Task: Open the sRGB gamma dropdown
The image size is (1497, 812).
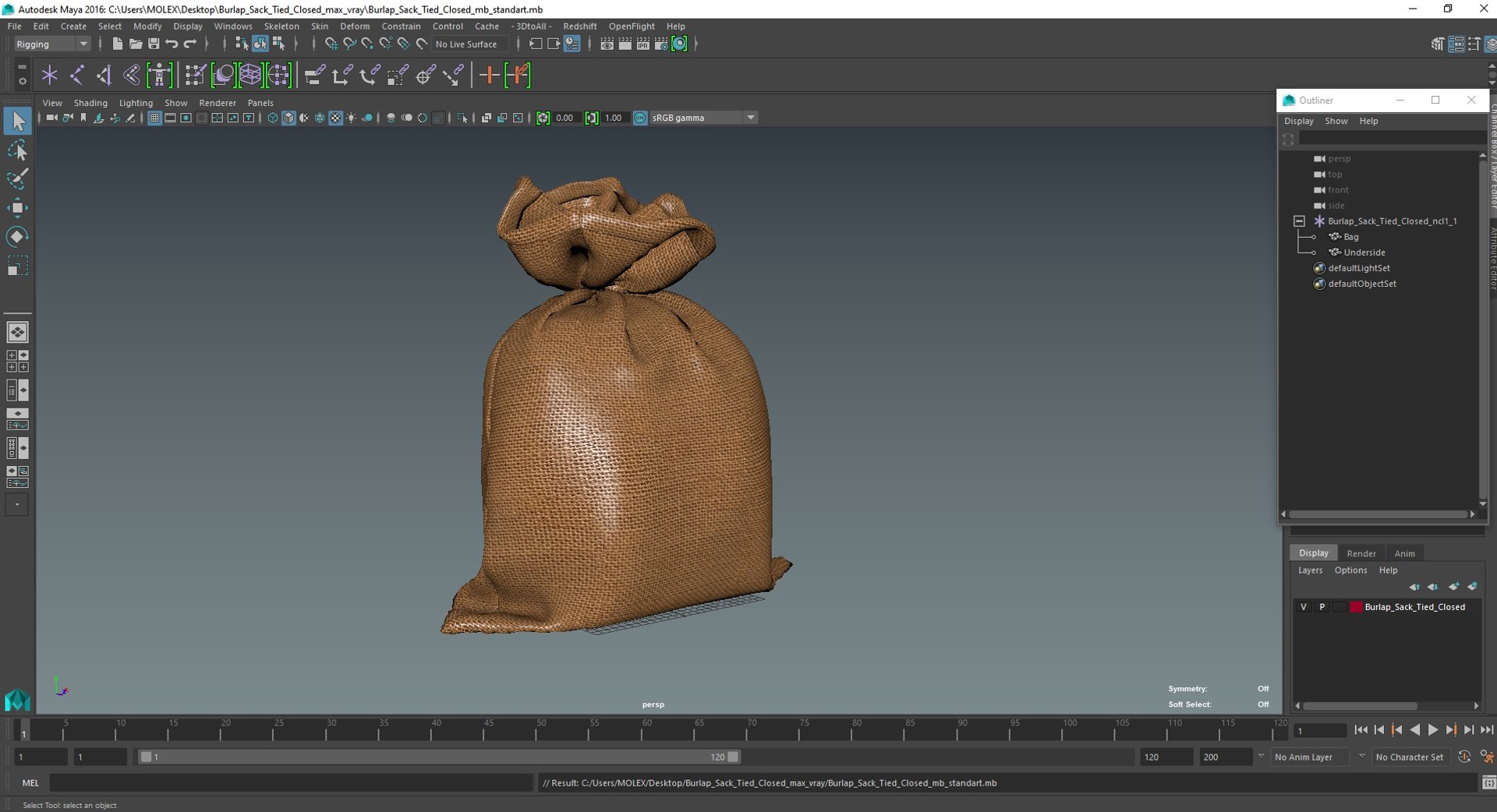Action: pos(704,118)
